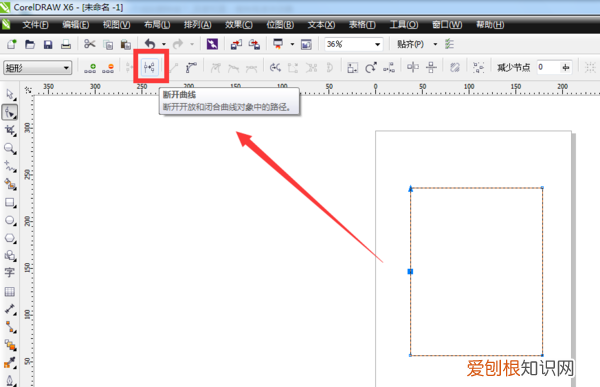Open the 视图(V) menu
600x387 pixels.
point(116,25)
